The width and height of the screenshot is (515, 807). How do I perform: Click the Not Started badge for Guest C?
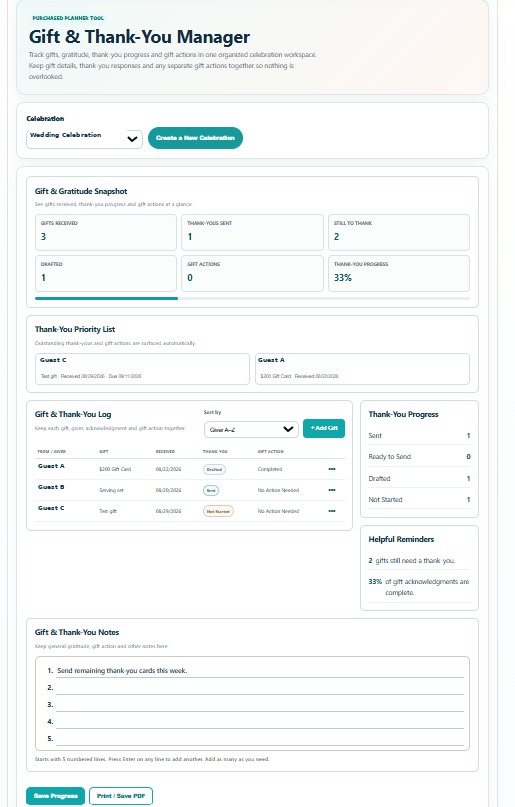218,512
